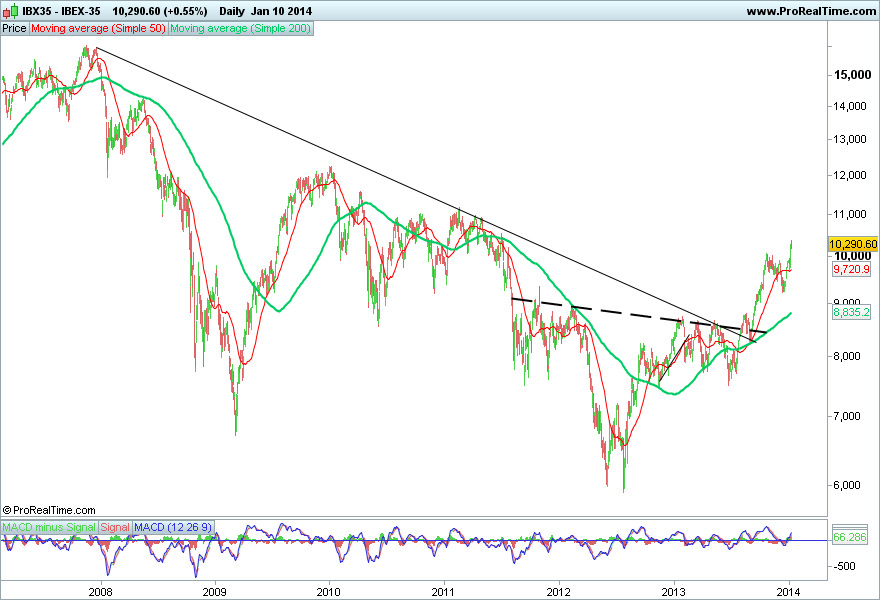Click the 2010 year label on time axis

pyautogui.click(x=328, y=592)
